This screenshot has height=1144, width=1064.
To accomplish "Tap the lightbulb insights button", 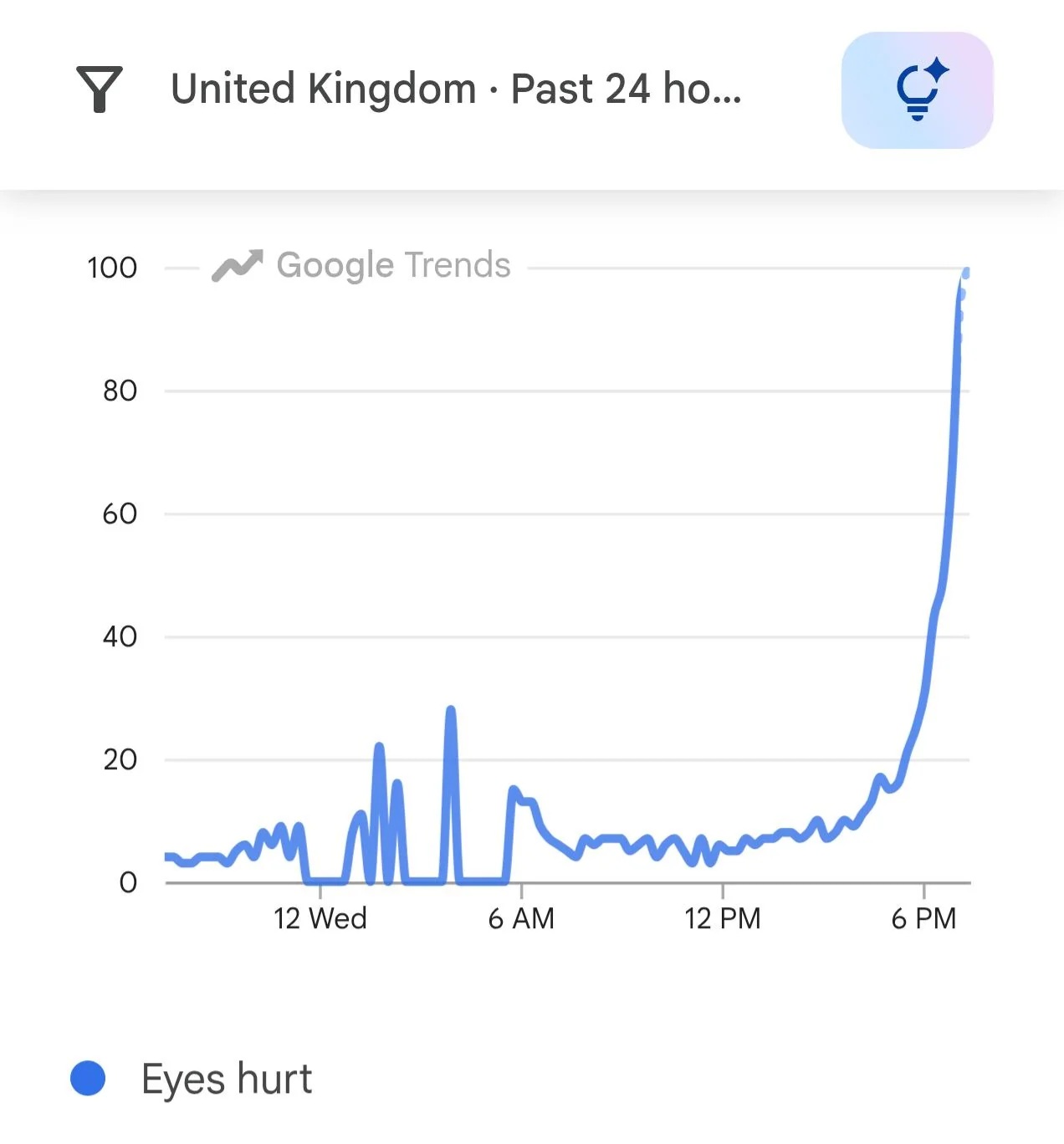I will 917,90.
